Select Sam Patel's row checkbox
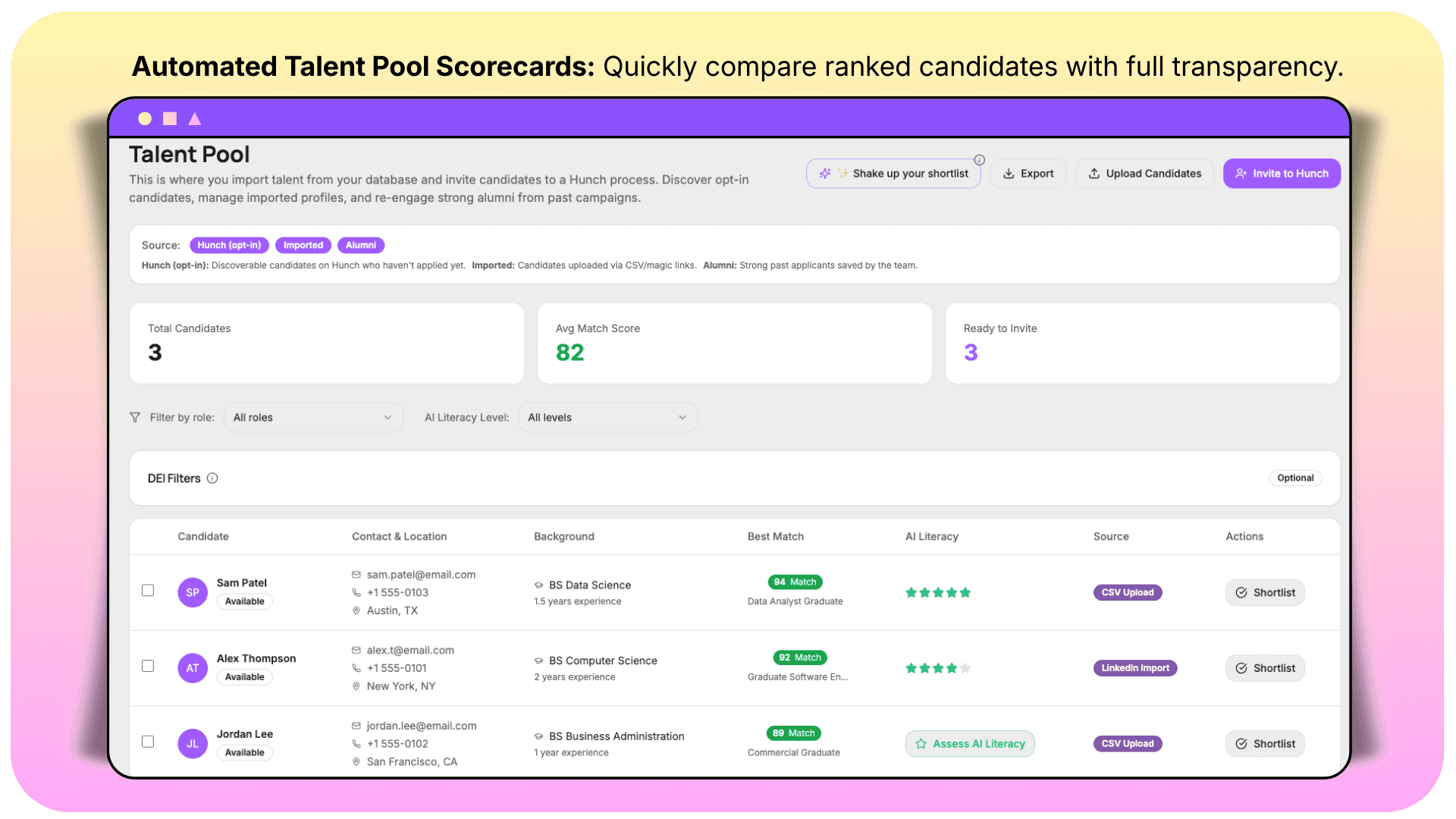 (148, 591)
